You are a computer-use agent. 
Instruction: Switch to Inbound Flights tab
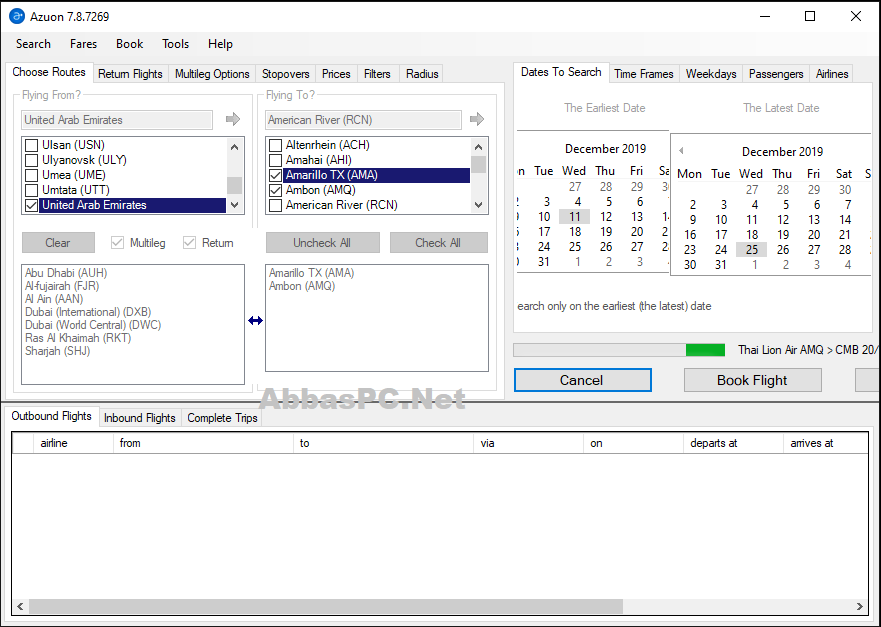tap(139, 417)
